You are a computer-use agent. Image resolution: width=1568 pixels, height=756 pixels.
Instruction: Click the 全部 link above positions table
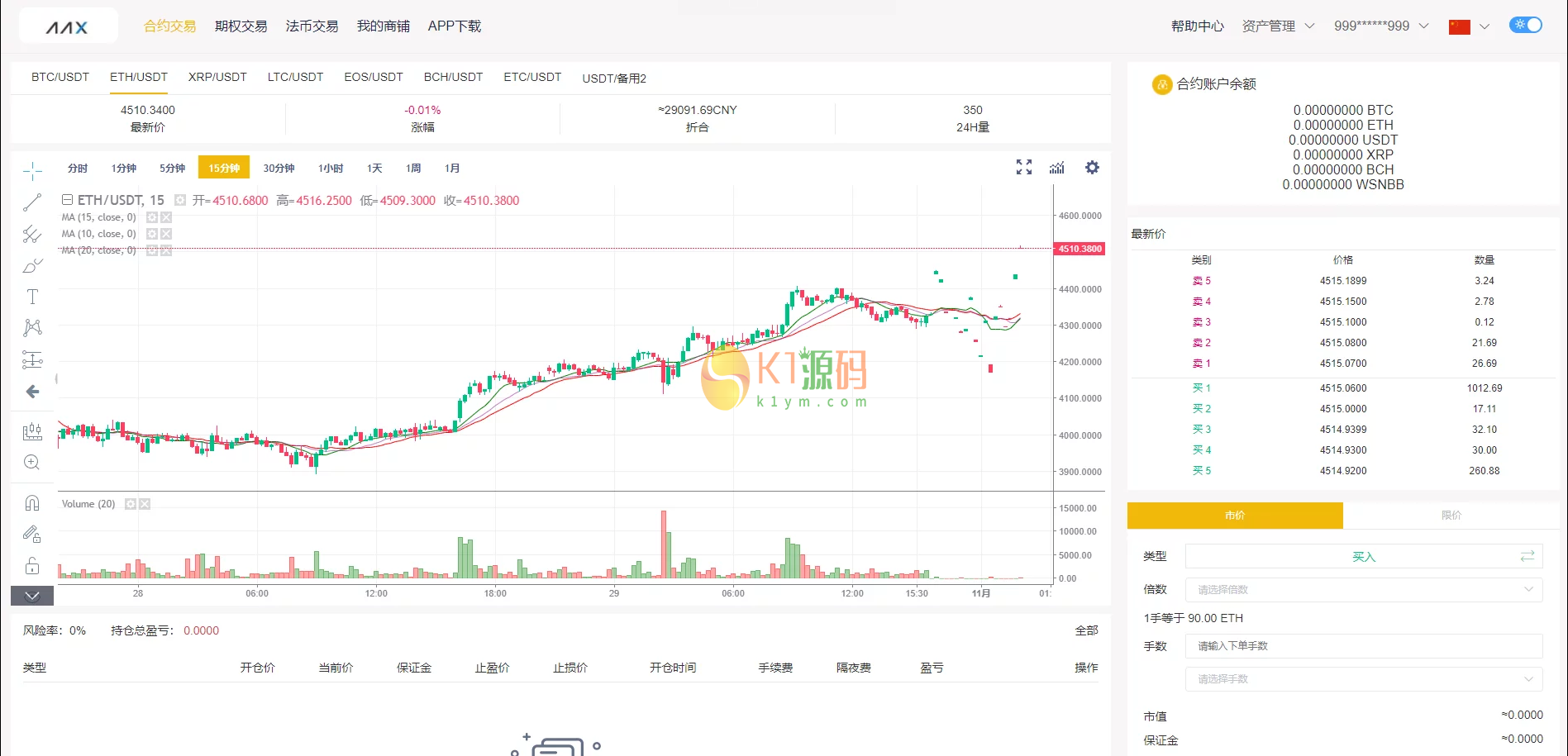pyautogui.click(x=1087, y=630)
